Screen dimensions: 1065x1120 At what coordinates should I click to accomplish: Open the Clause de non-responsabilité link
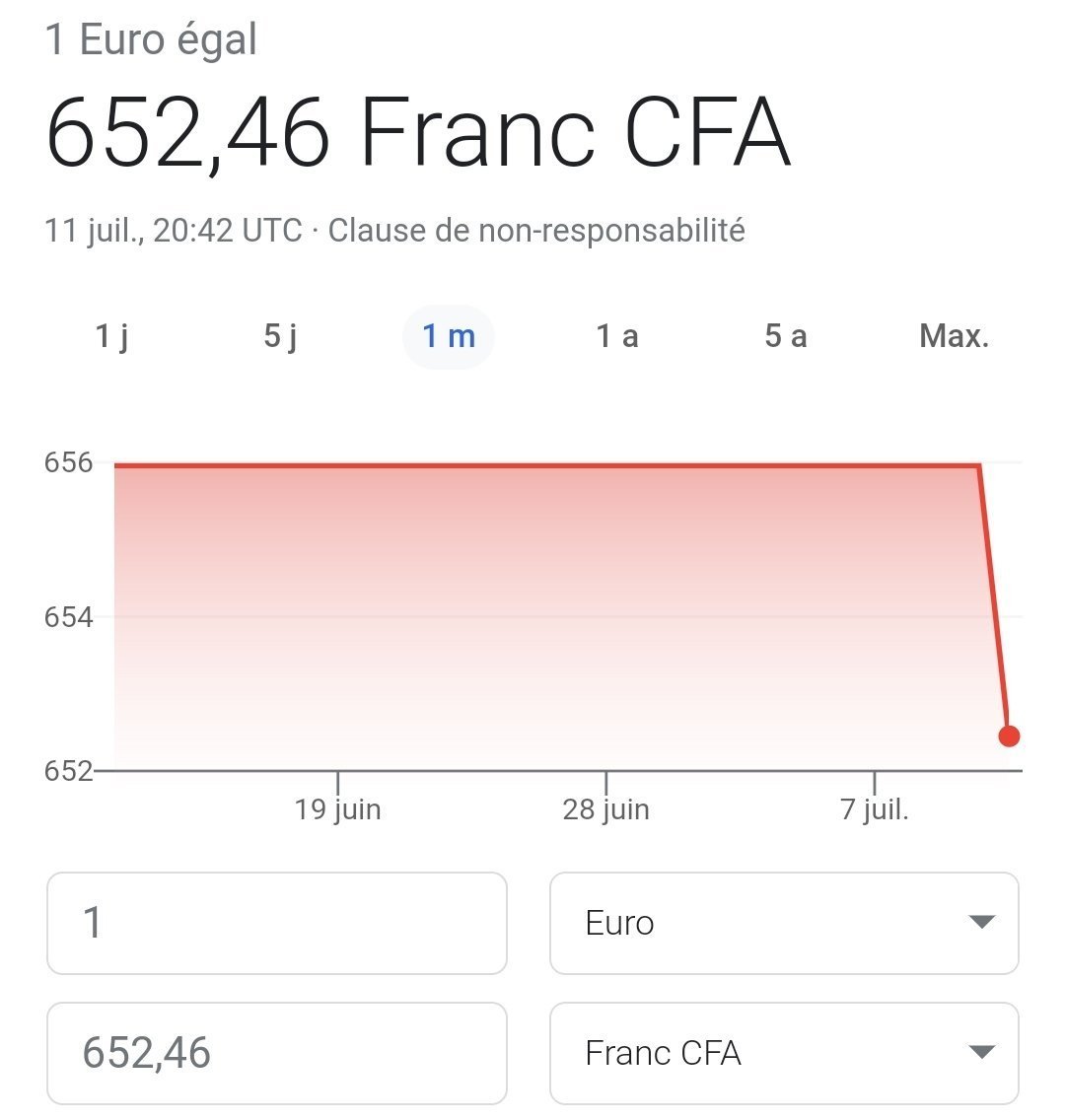coord(536,231)
